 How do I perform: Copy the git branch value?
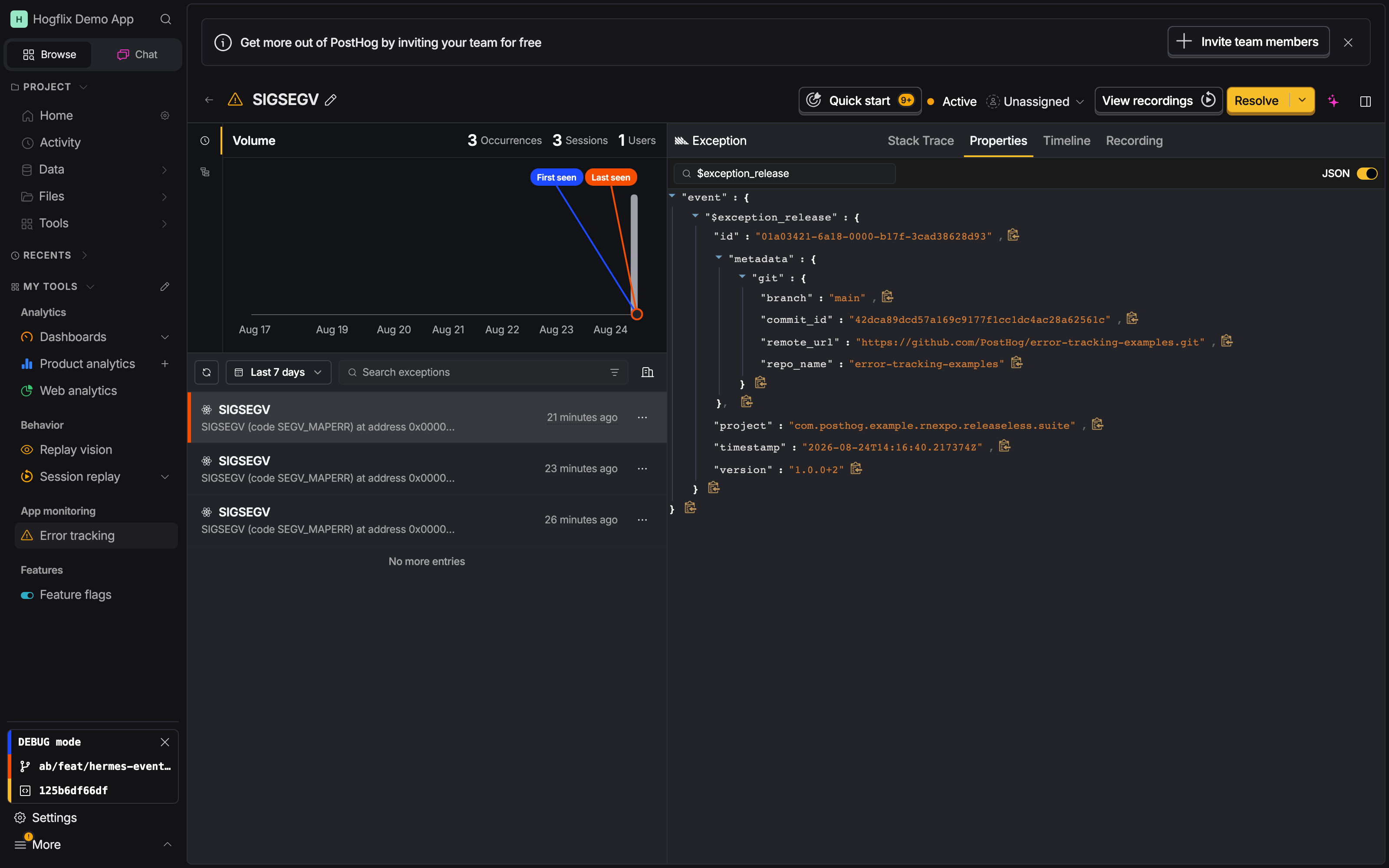[x=887, y=297]
